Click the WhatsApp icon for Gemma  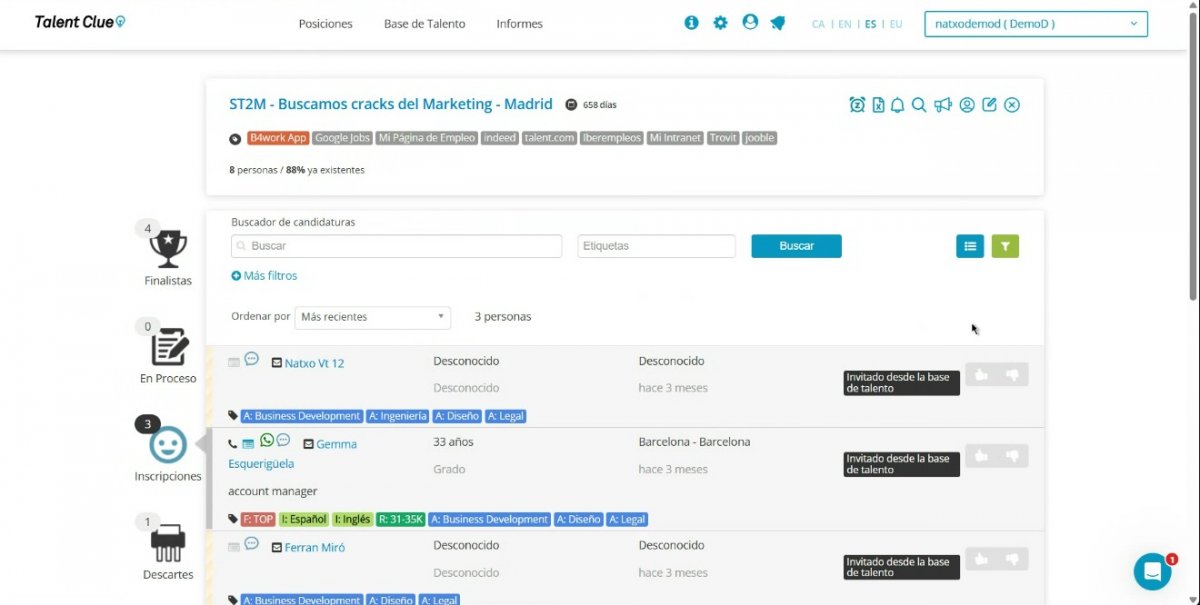point(267,441)
